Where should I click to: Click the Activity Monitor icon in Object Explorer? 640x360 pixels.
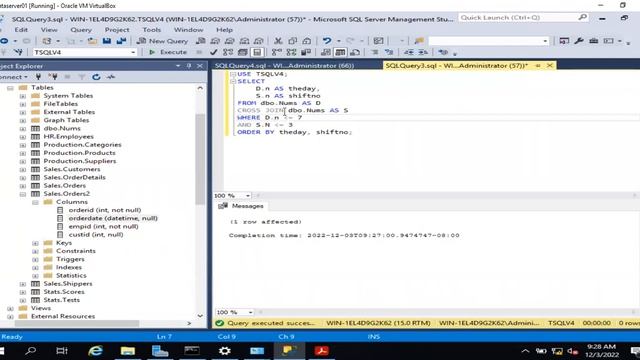(111, 77)
